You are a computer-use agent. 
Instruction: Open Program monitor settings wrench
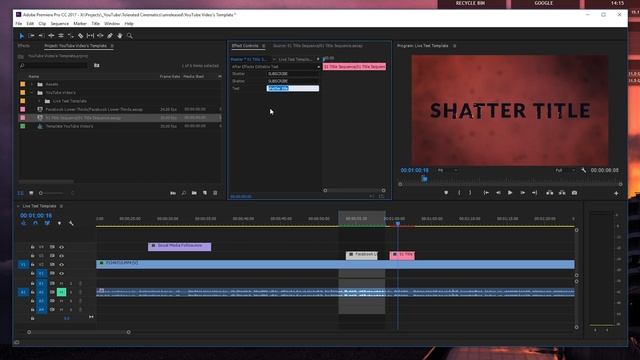coord(584,170)
